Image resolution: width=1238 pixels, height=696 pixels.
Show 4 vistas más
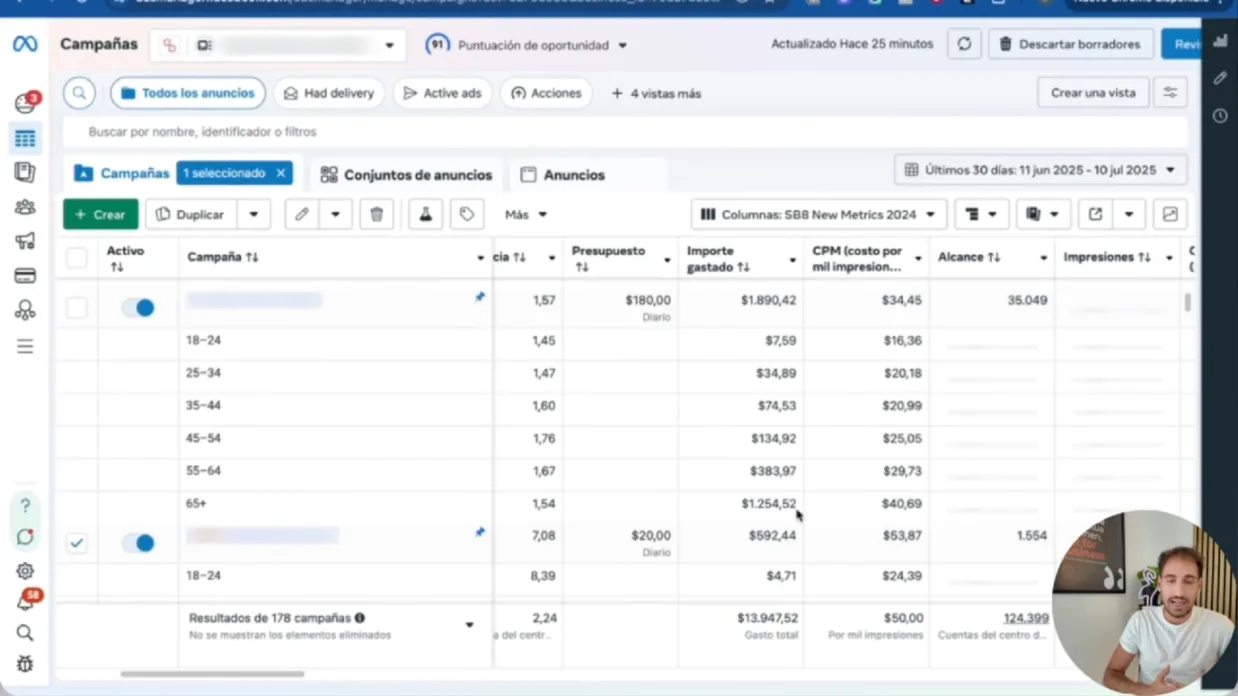click(656, 93)
